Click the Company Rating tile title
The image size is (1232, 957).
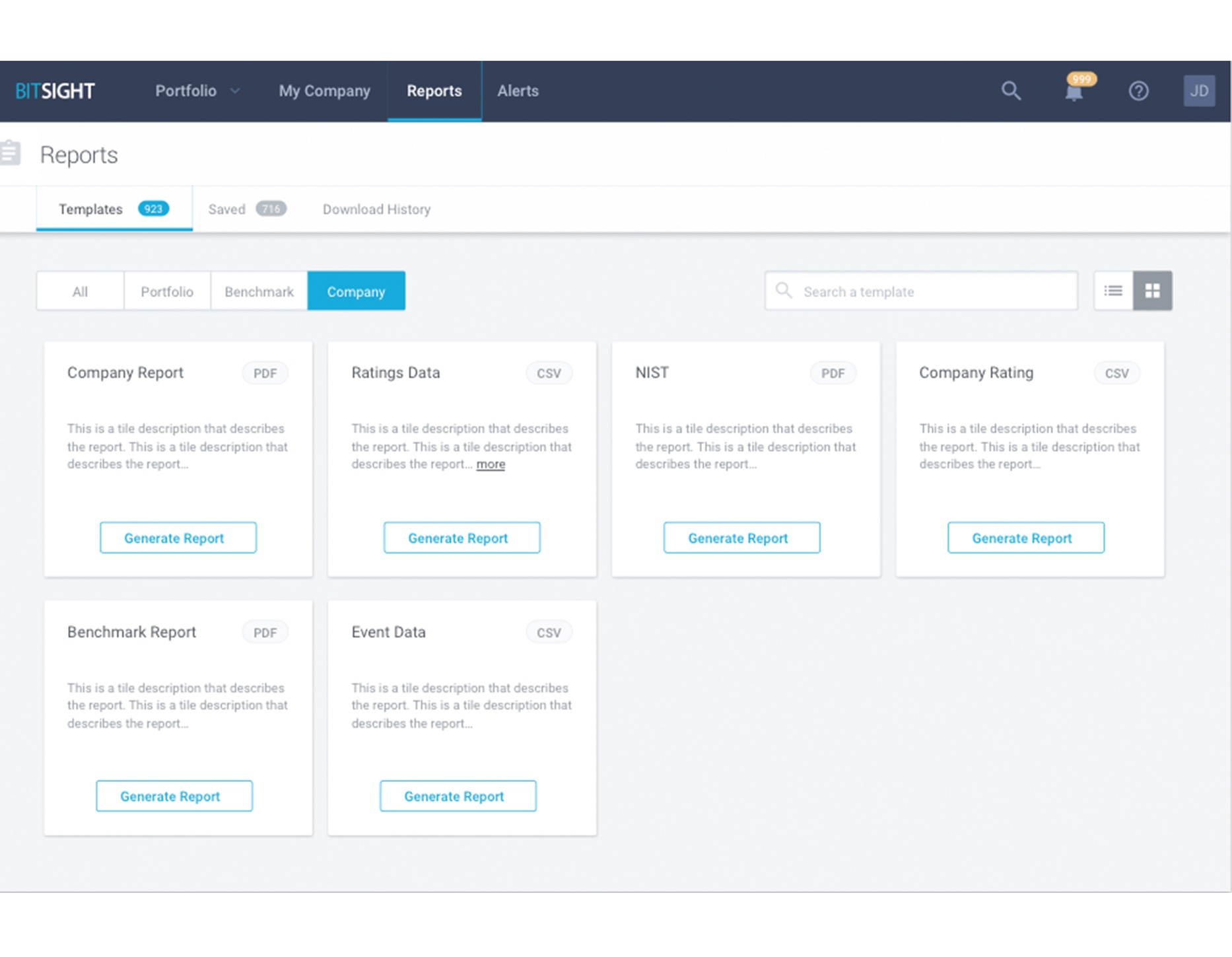click(976, 373)
